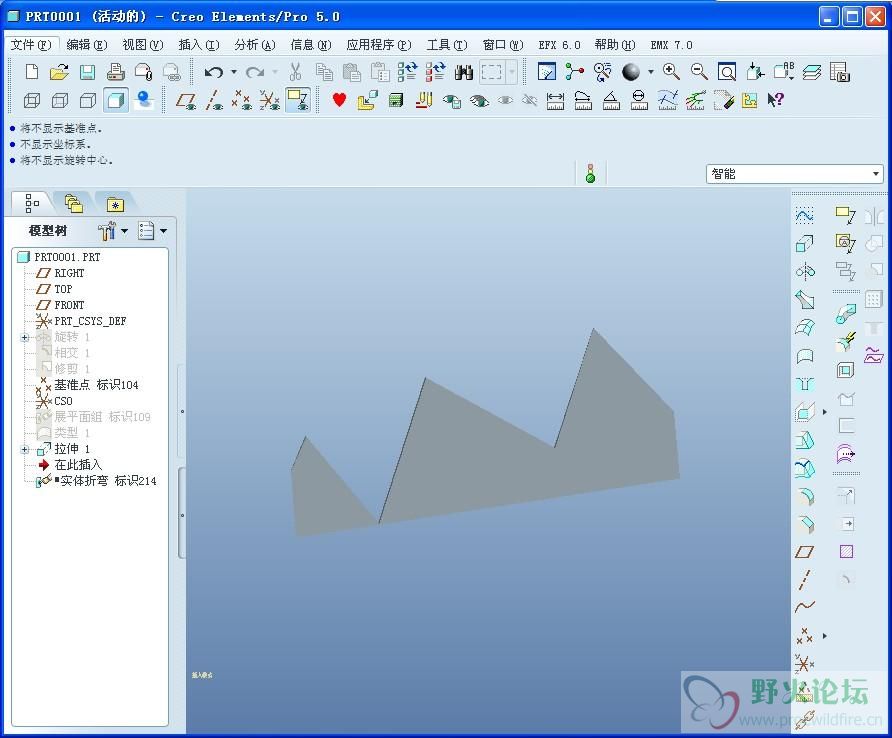Refit the model with the zoom-fit icon
The width and height of the screenshot is (892, 738).
point(726,72)
